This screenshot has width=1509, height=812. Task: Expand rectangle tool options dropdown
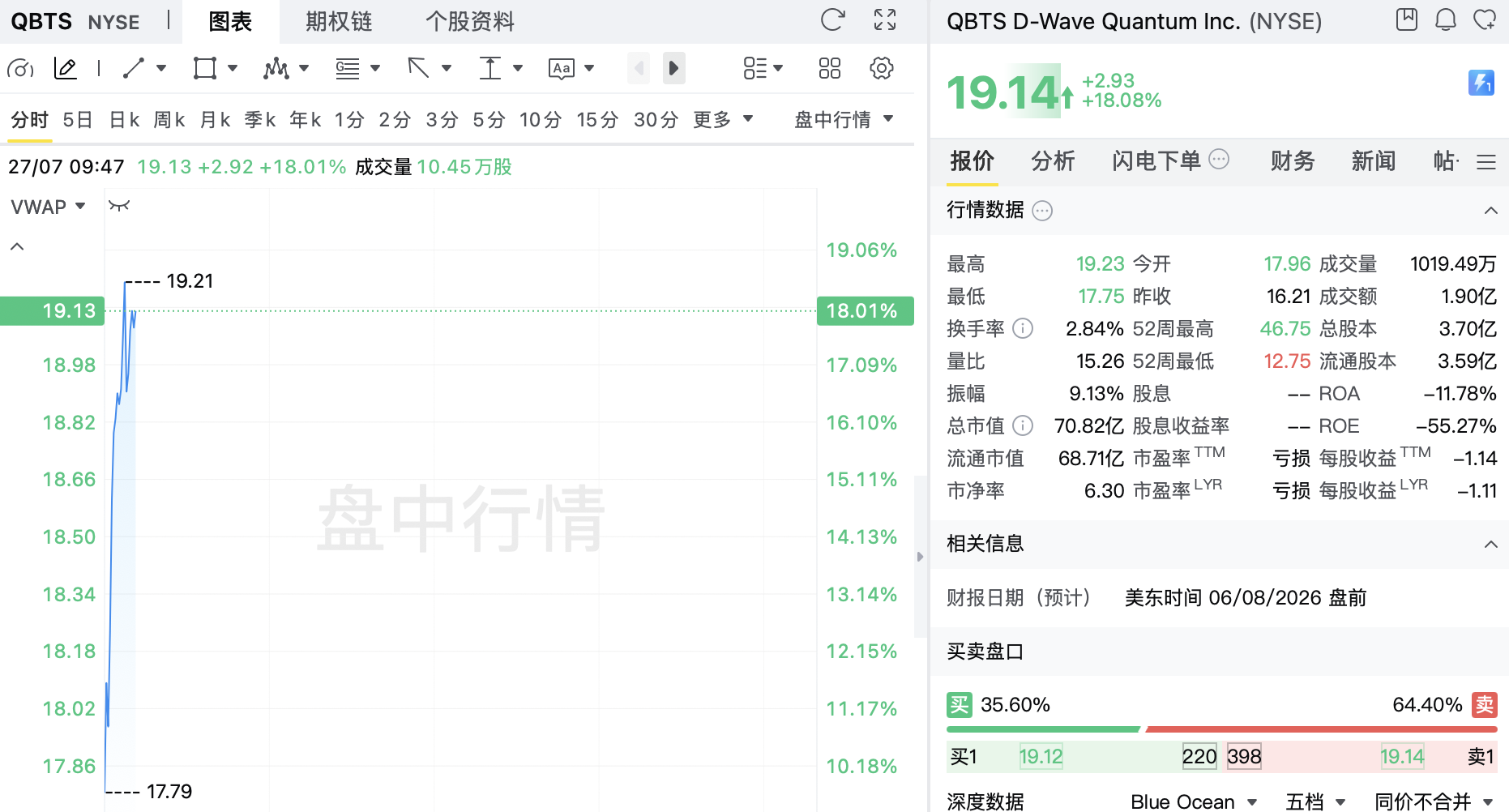(x=233, y=69)
